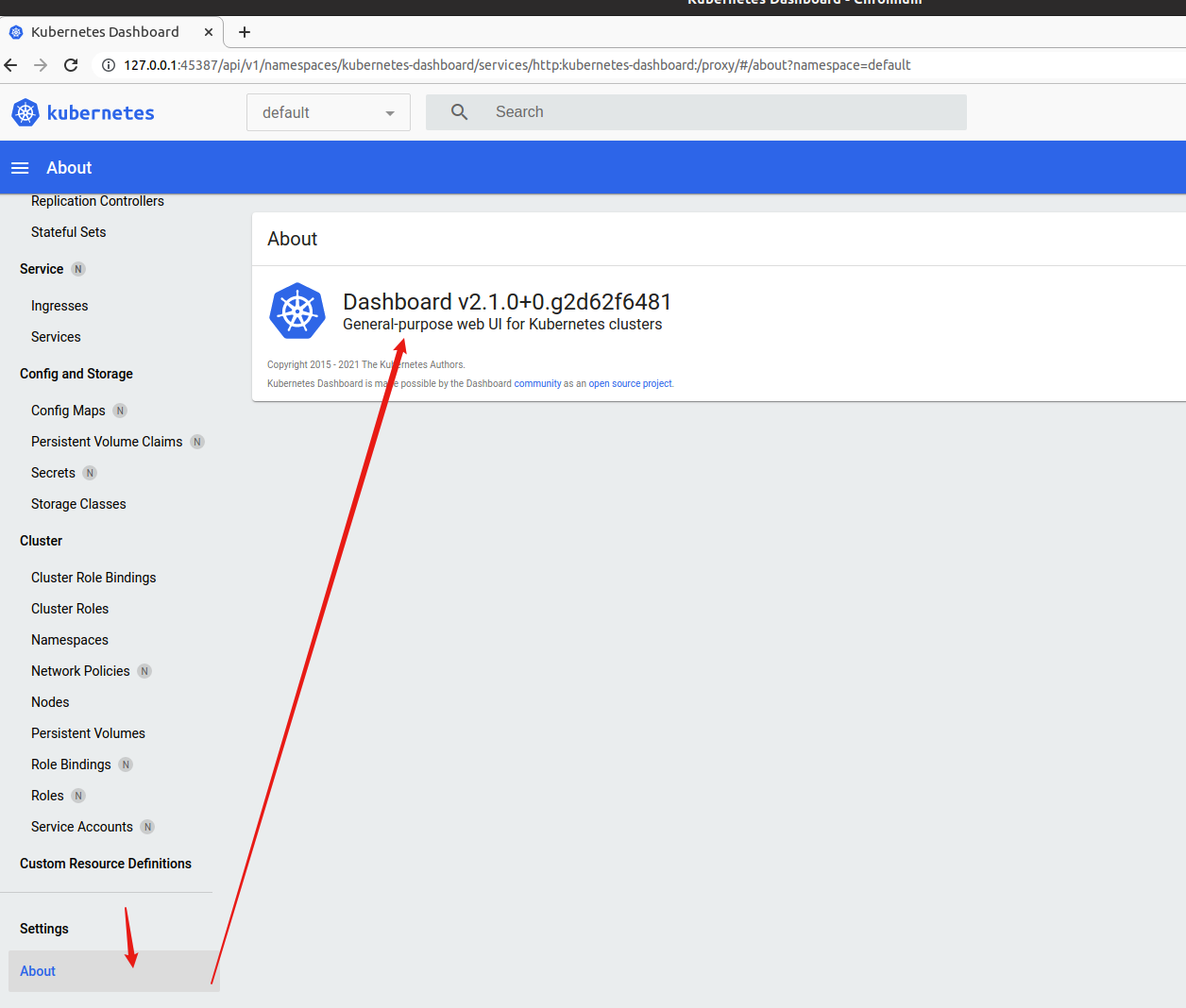The height and width of the screenshot is (1008, 1186).
Task: Open Cluster Roles page
Action: tap(70, 609)
